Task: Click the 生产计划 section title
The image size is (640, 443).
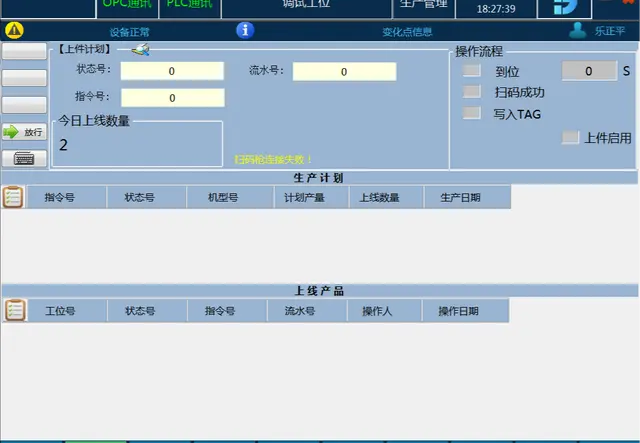Action: (x=318, y=178)
